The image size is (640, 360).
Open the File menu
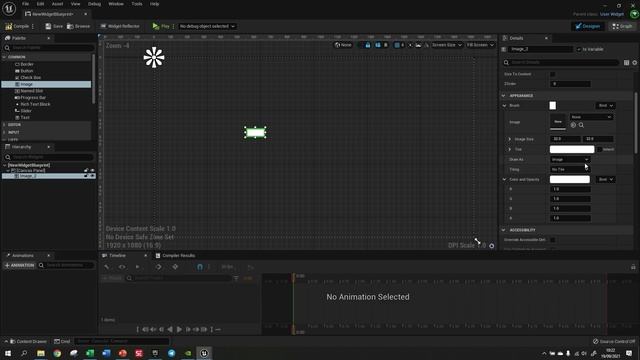(25, 4)
